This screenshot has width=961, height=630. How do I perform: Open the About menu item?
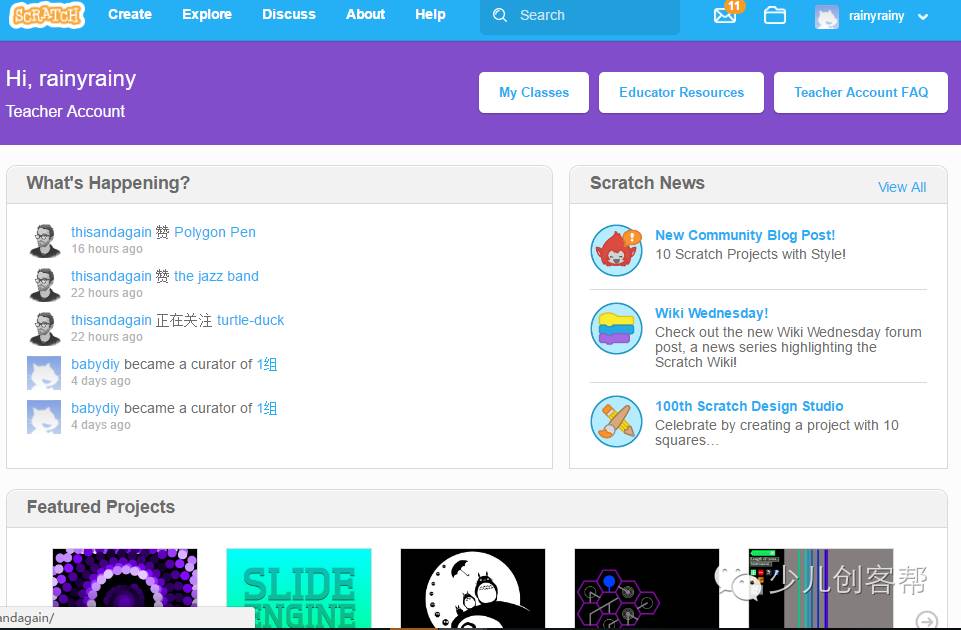click(365, 14)
